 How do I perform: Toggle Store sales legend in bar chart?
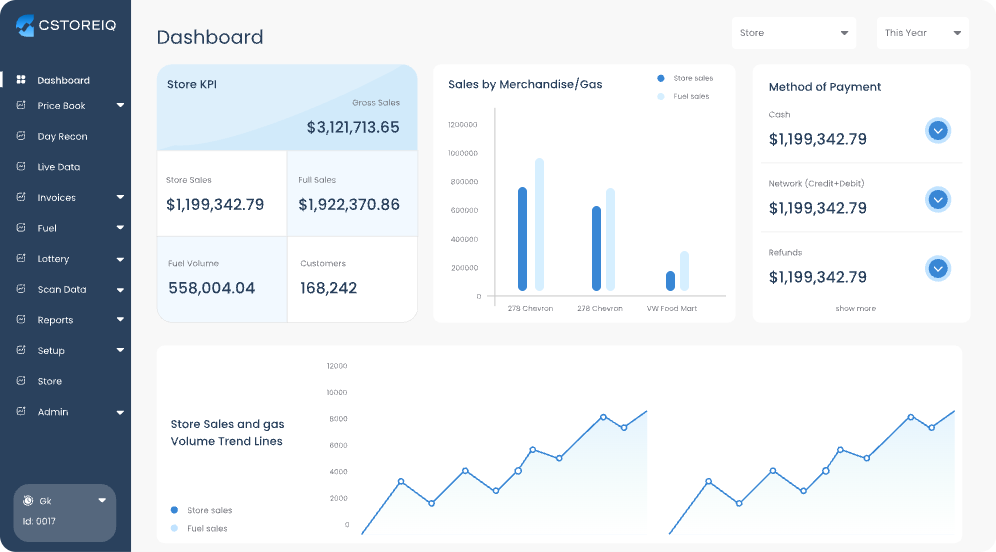(x=685, y=78)
